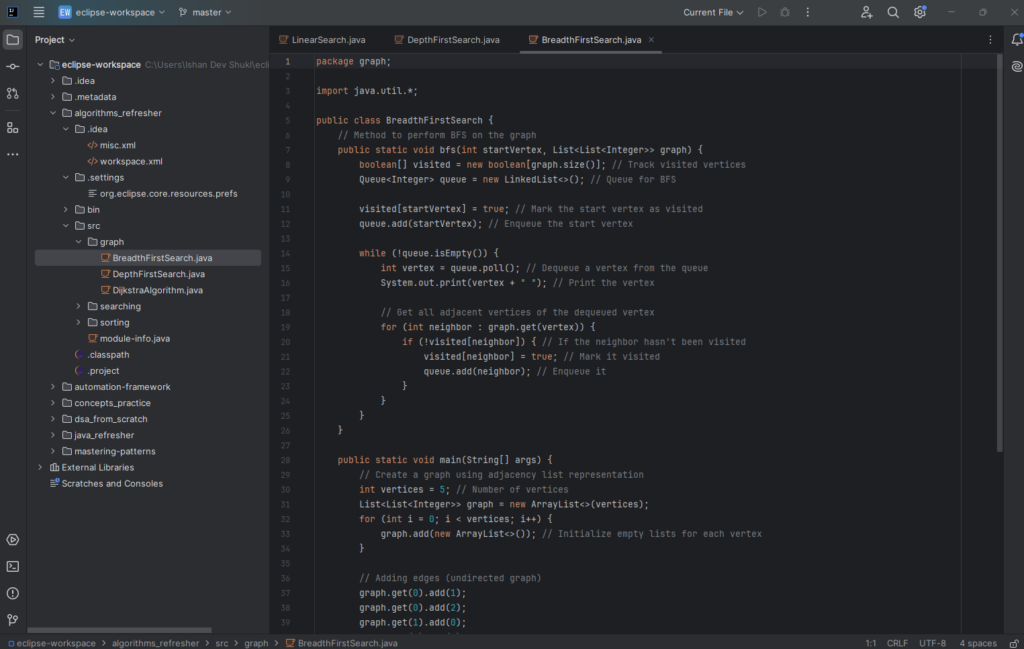Open the Problems tool window
1024x649 pixels.
[x=12, y=595]
